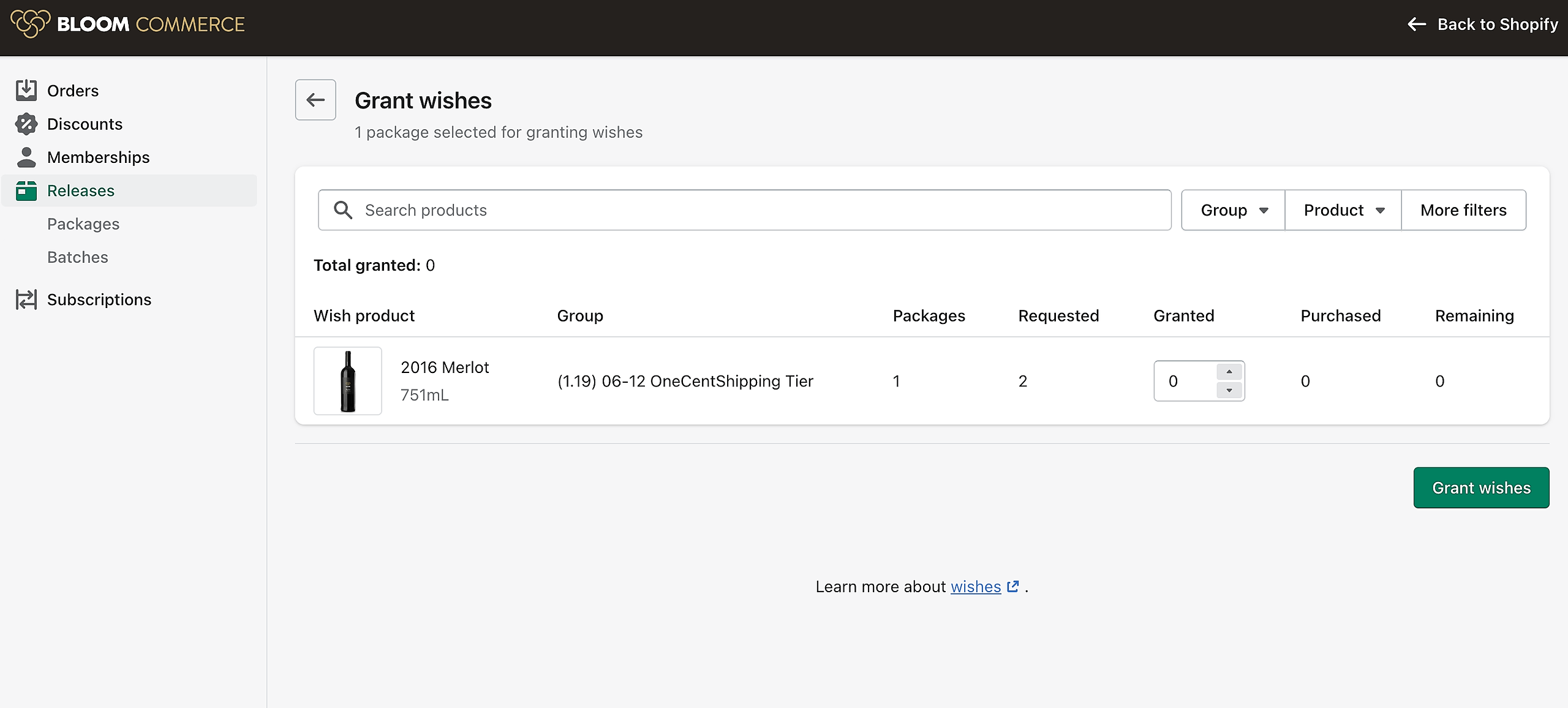Decrease Granted quantity with down stepper
This screenshot has height=708, width=1568.
1229,390
